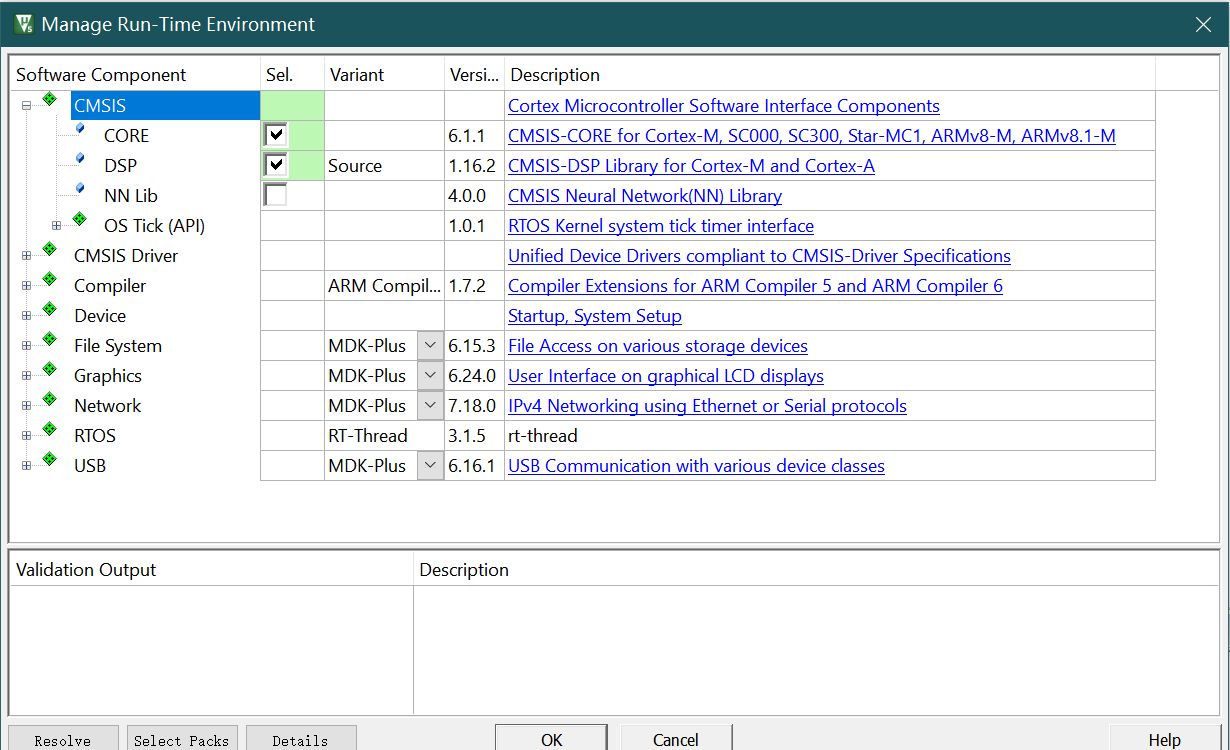The height and width of the screenshot is (750, 1230).
Task: Open the IPv4 Networking description link
Action: click(x=707, y=405)
